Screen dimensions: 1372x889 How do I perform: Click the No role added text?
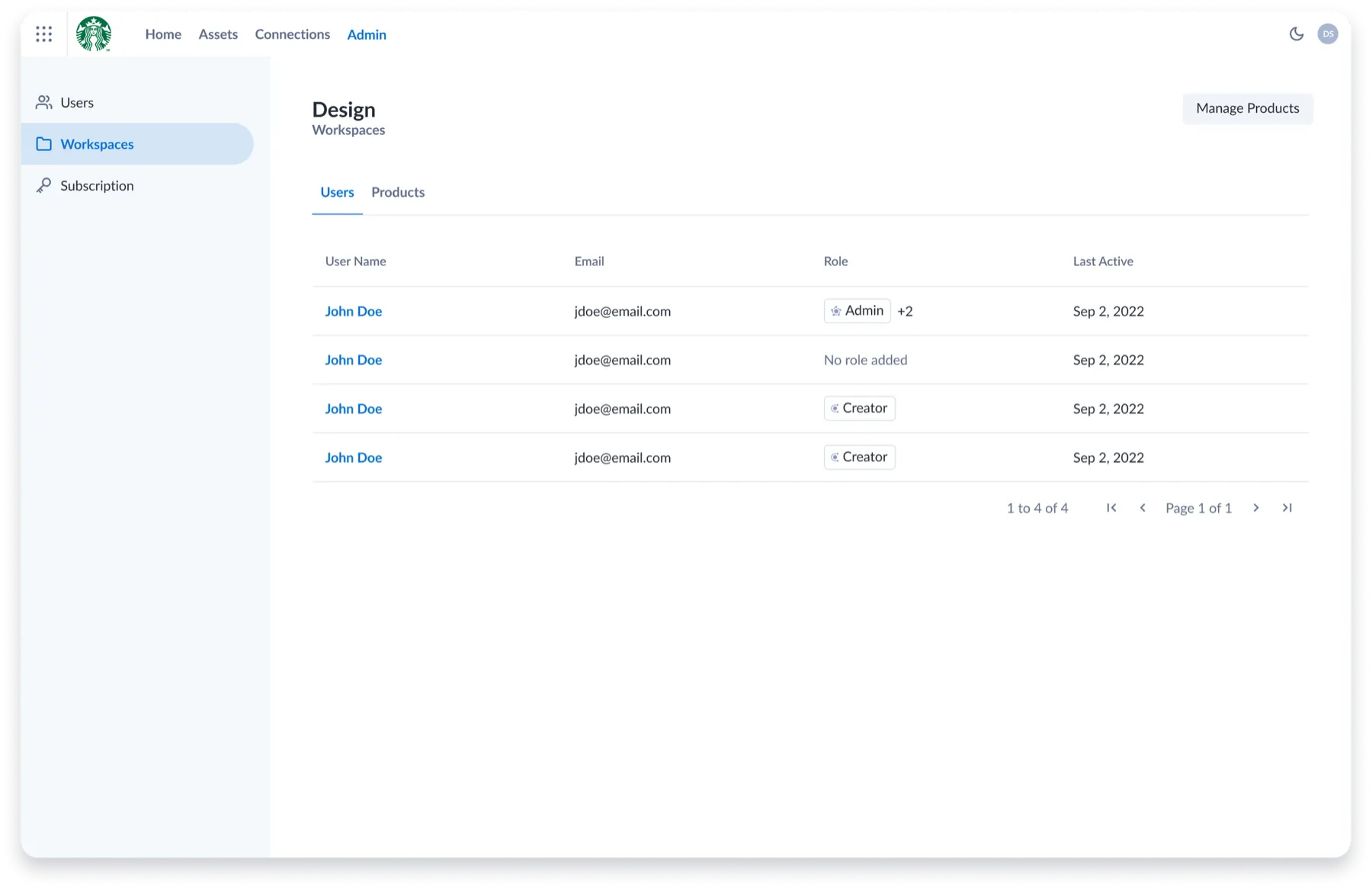[865, 360]
